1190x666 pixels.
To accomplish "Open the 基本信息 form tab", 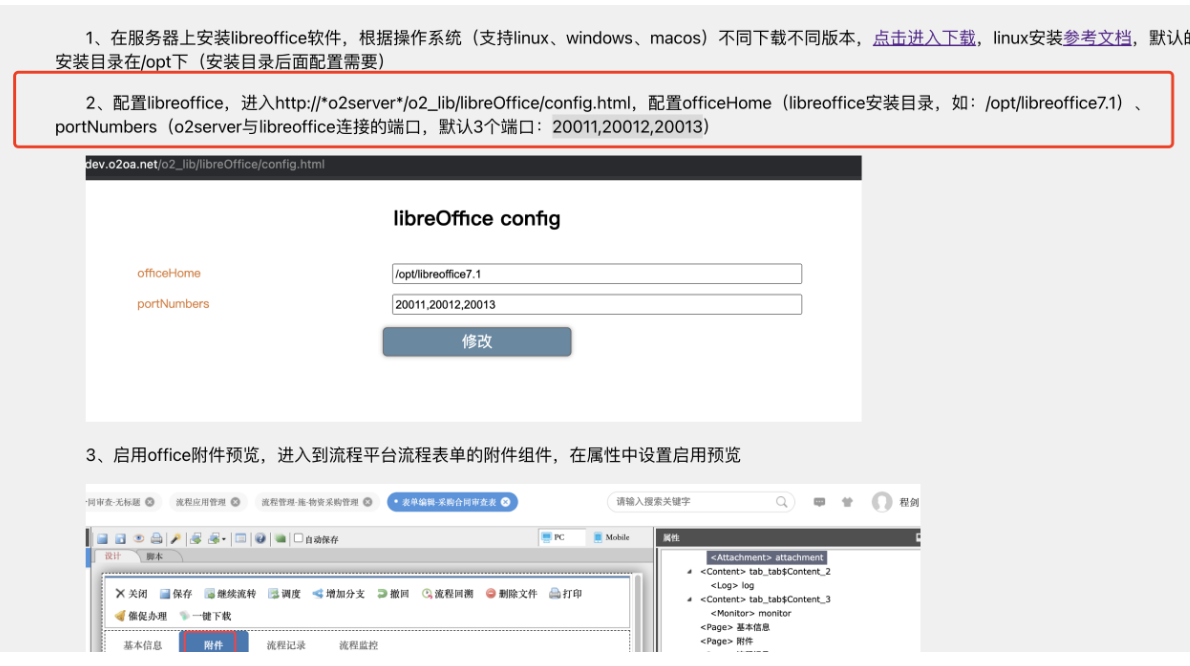I will [143, 645].
